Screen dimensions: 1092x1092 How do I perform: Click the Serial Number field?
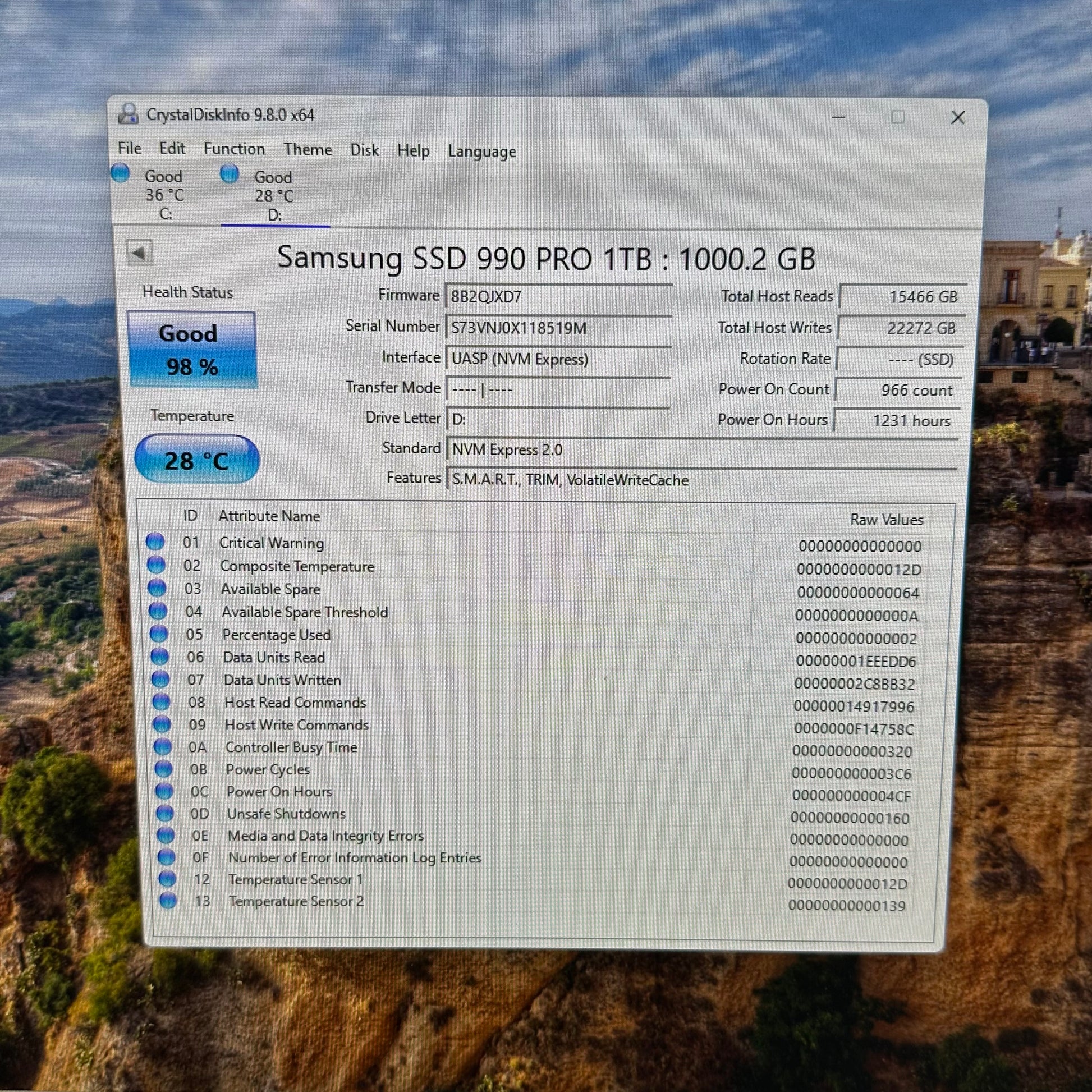click(558, 328)
